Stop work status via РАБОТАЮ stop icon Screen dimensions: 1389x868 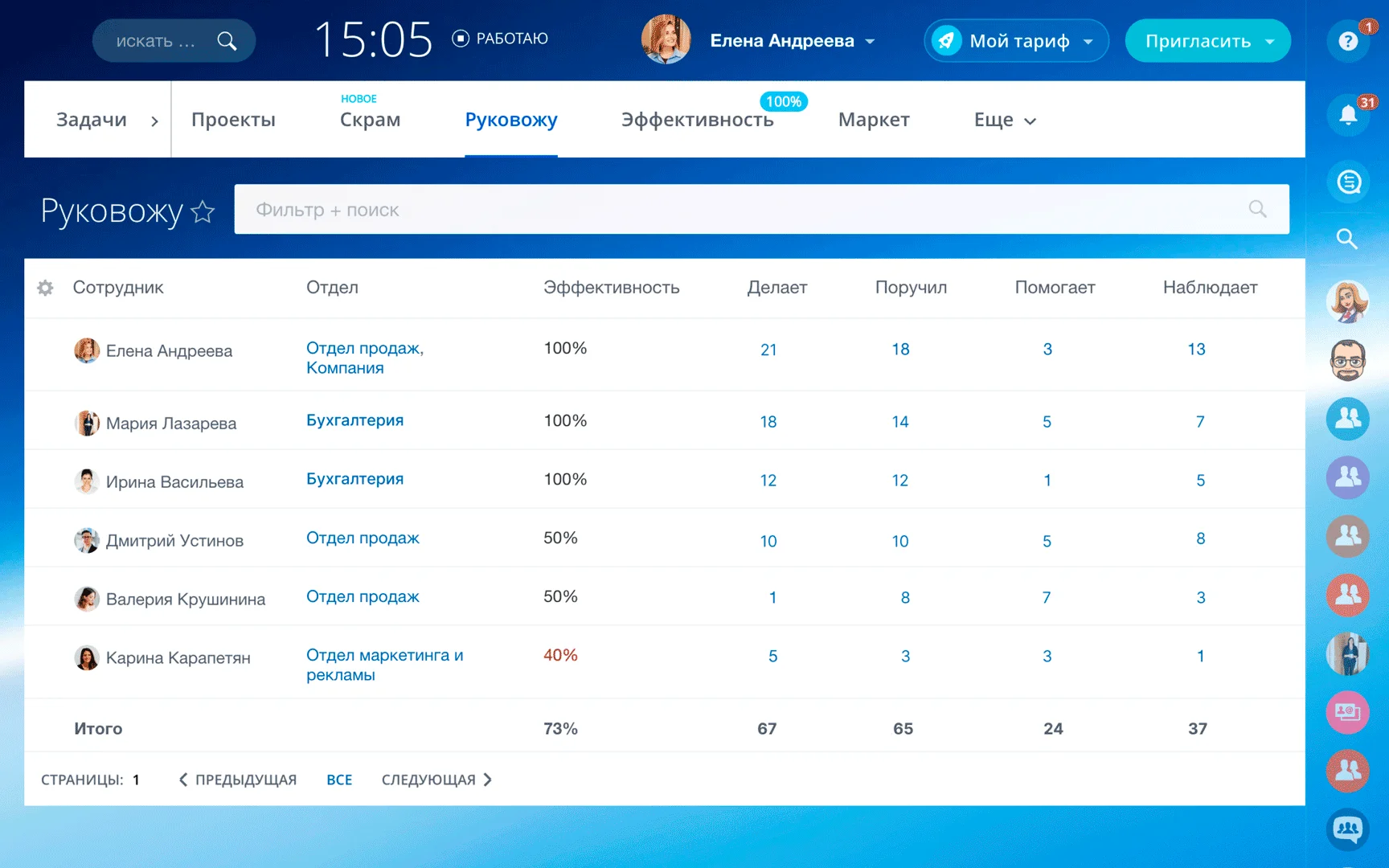460,38
